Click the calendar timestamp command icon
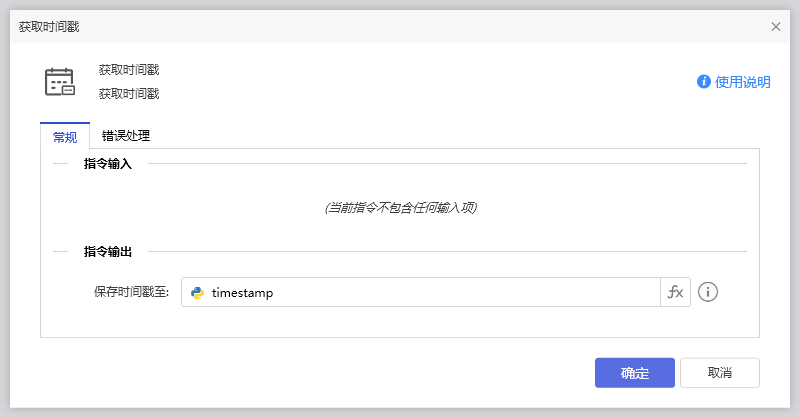The height and width of the screenshot is (418, 800). click(x=59, y=82)
